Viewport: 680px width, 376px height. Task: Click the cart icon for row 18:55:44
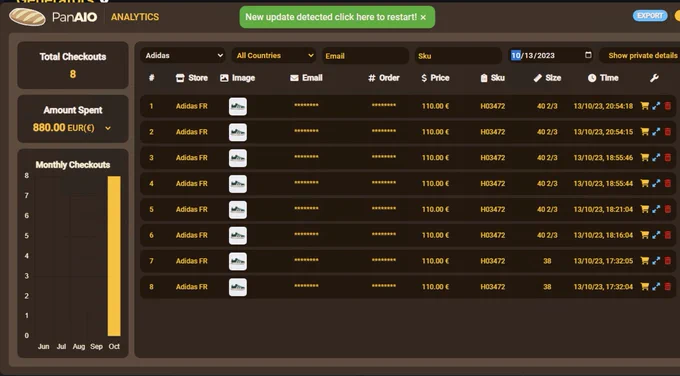pos(644,183)
